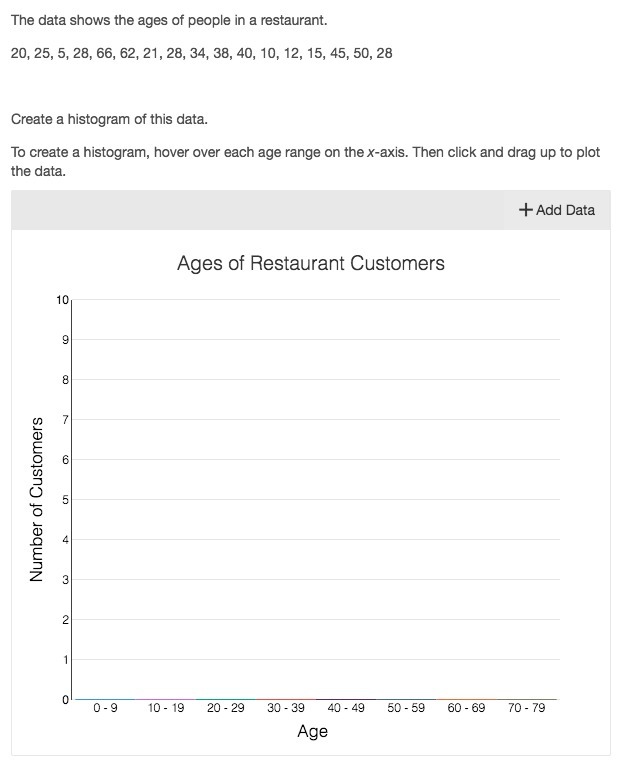
Task: Click the Number of Customers axis label
Action: pyautogui.click(x=36, y=499)
